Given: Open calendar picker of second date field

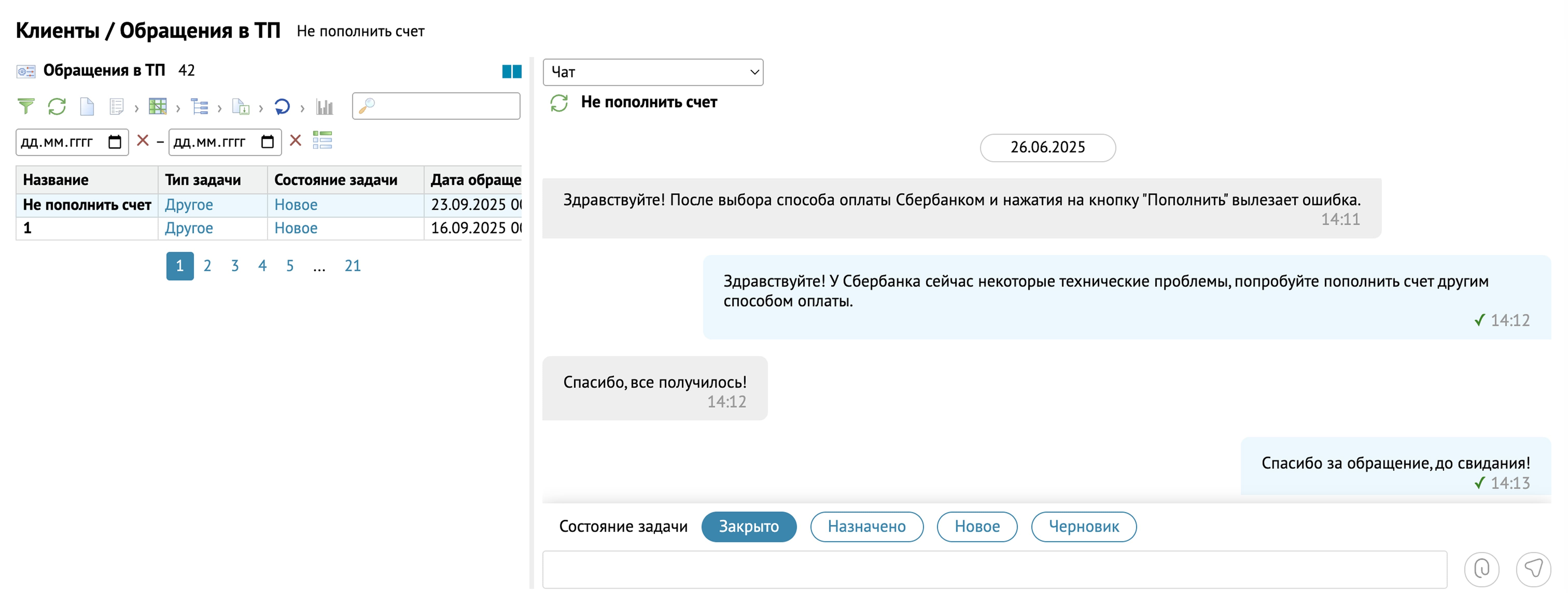Looking at the screenshot, I should pos(267,142).
